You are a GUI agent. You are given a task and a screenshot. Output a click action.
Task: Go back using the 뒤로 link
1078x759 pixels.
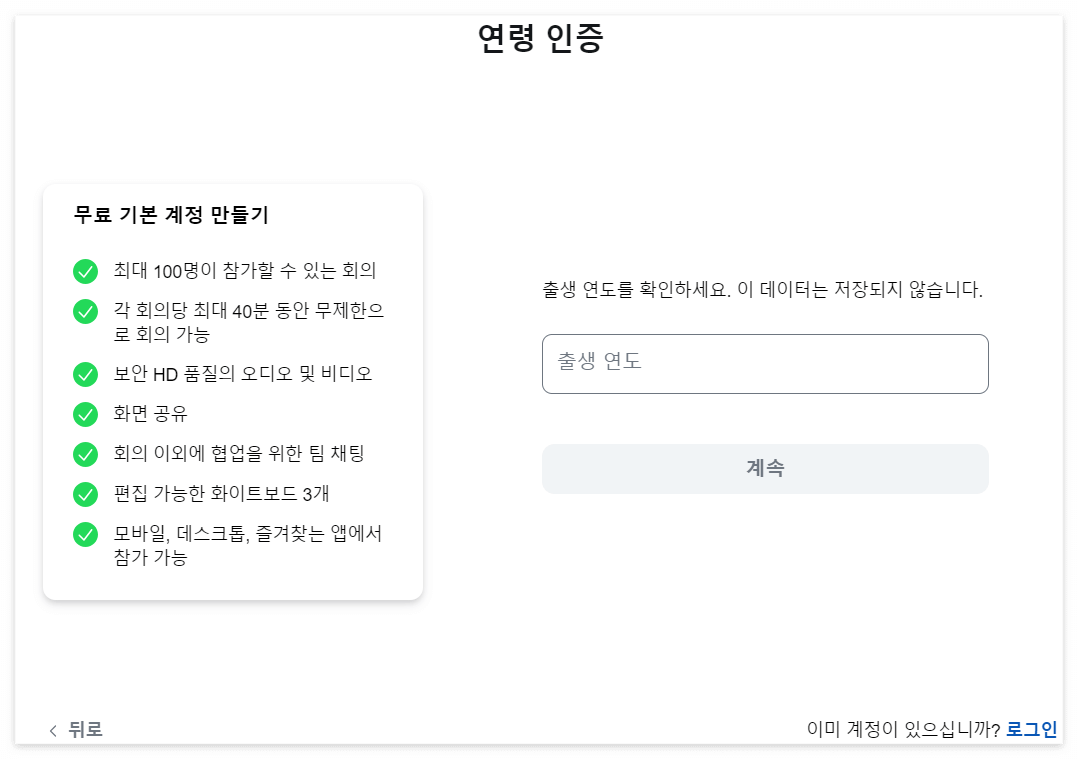[x=86, y=730]
